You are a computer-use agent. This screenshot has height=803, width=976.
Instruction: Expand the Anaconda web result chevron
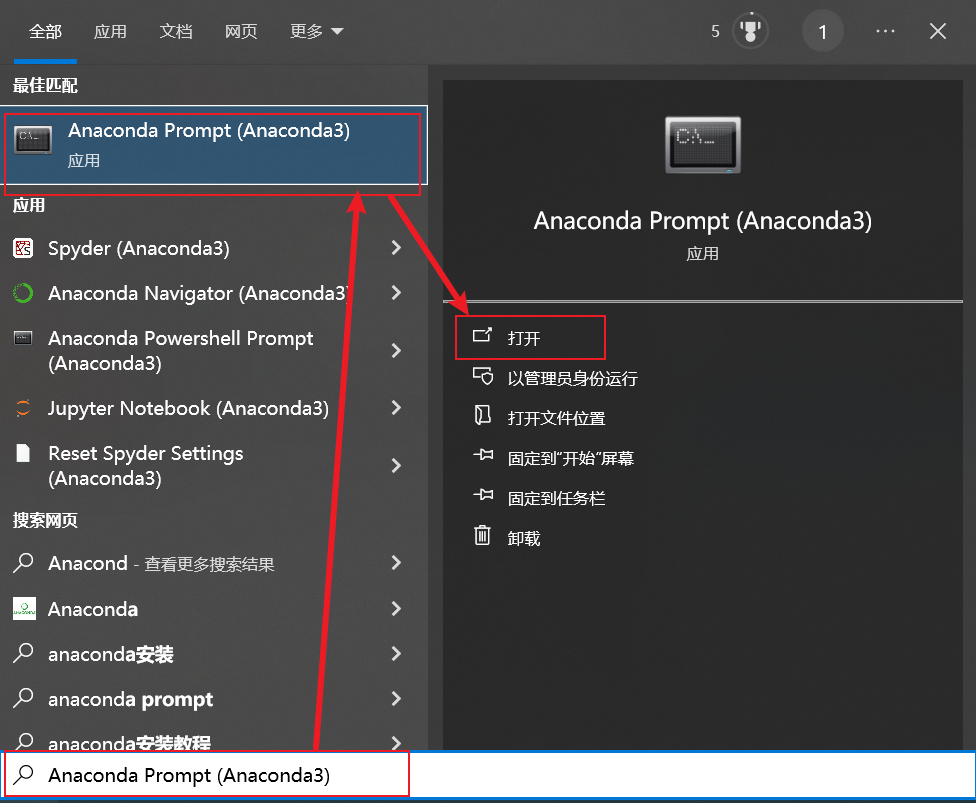pyautogui.click(x=396, y=608)
